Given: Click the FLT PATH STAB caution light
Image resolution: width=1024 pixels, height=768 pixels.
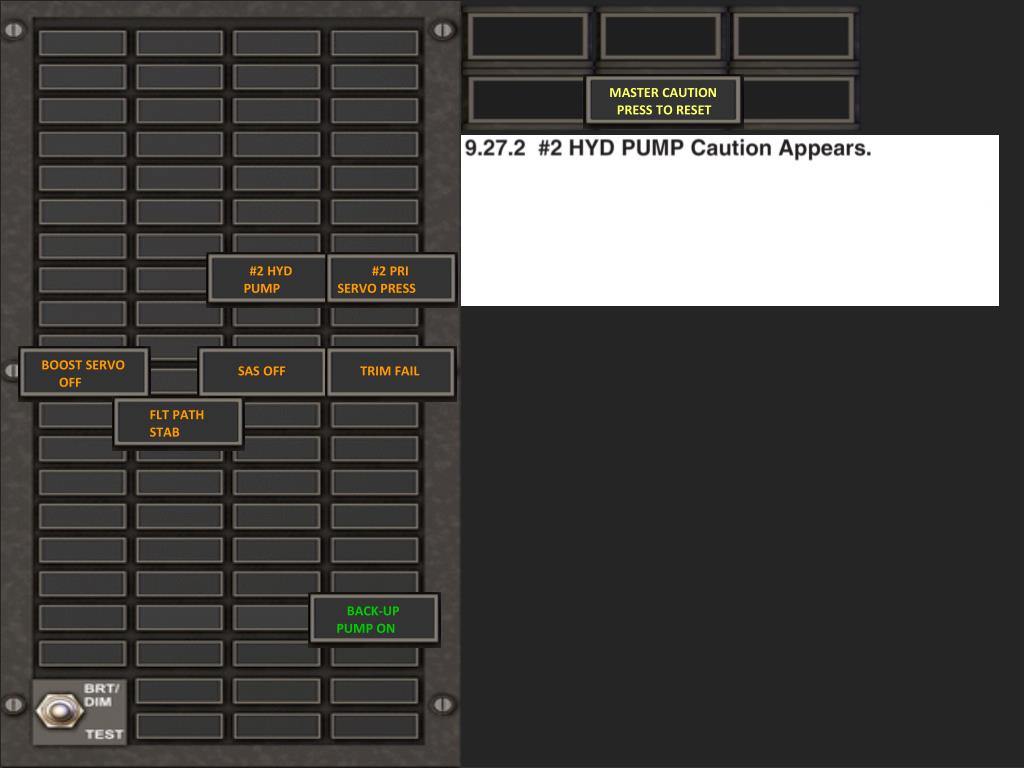Looking at the screenshot, I should click(178, 423).
